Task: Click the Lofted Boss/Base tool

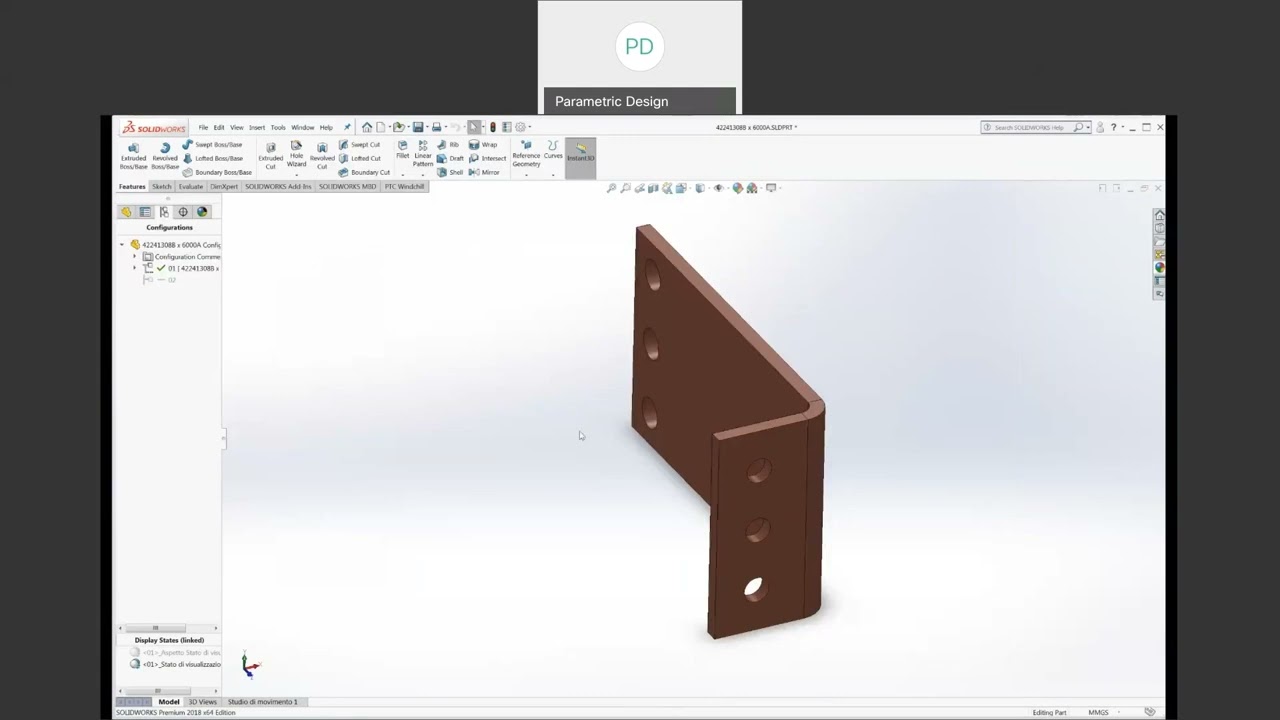Action: [212, 158]
